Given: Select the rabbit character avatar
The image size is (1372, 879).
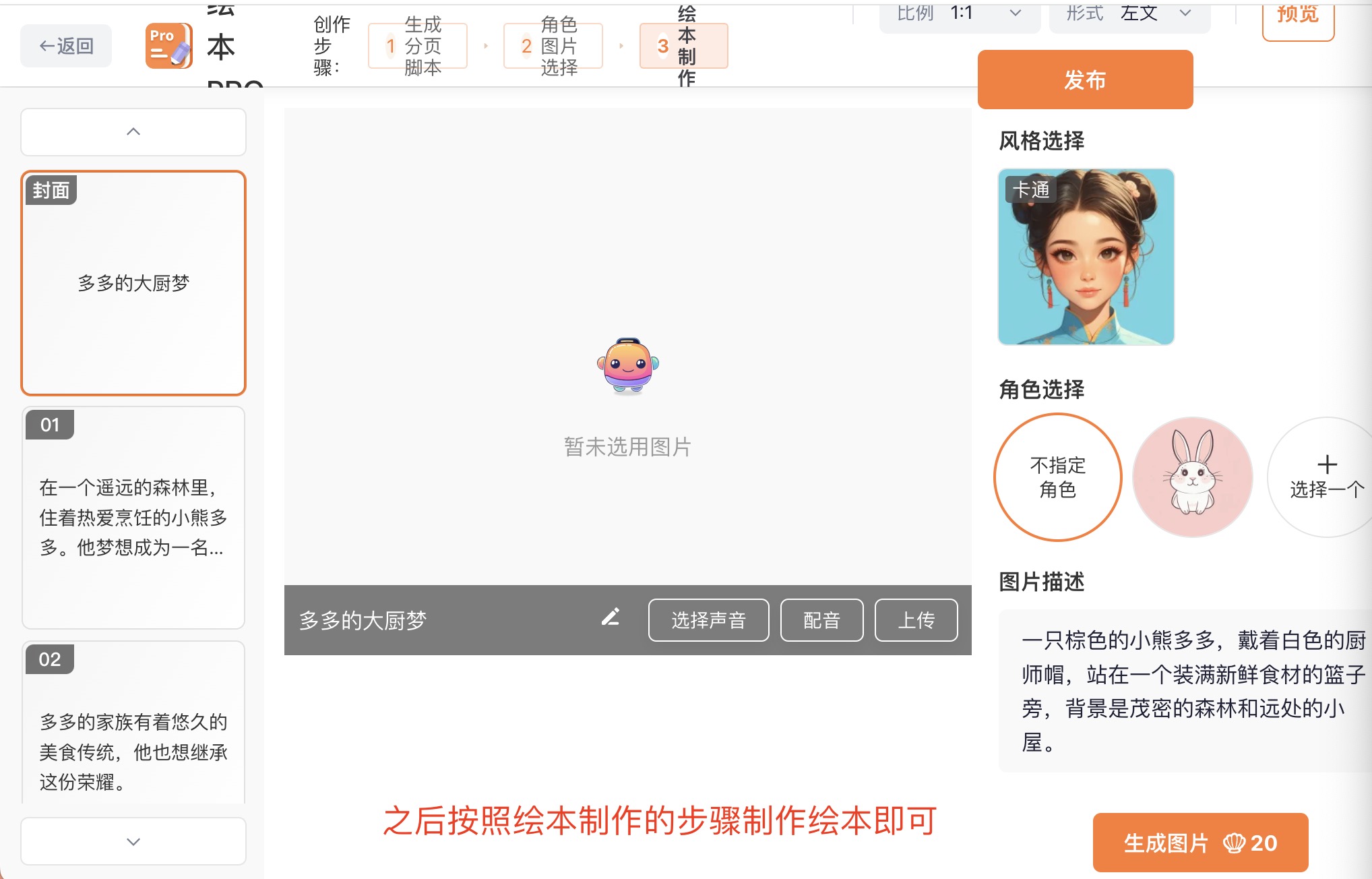Looking at the screenshot, I should coord(1193,477).
